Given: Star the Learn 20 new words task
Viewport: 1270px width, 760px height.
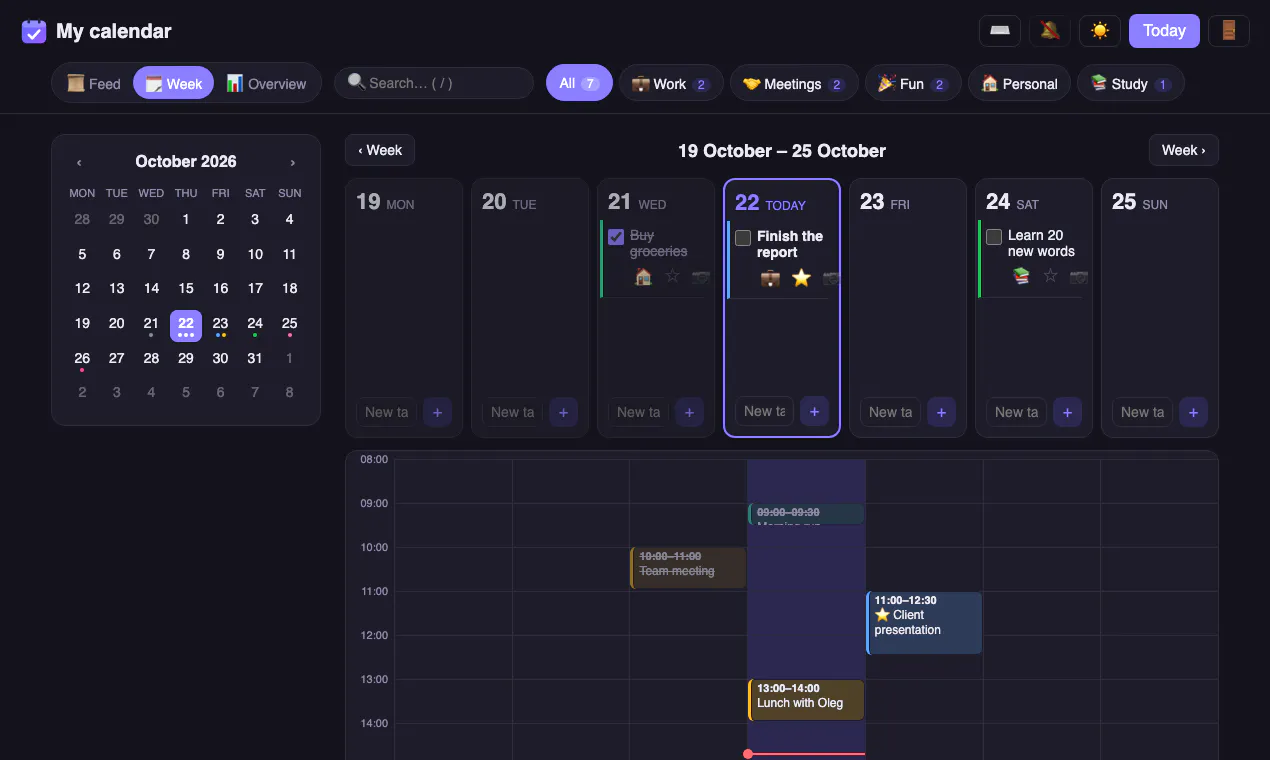Looking at the screenshot, I should pos(1050,276).
